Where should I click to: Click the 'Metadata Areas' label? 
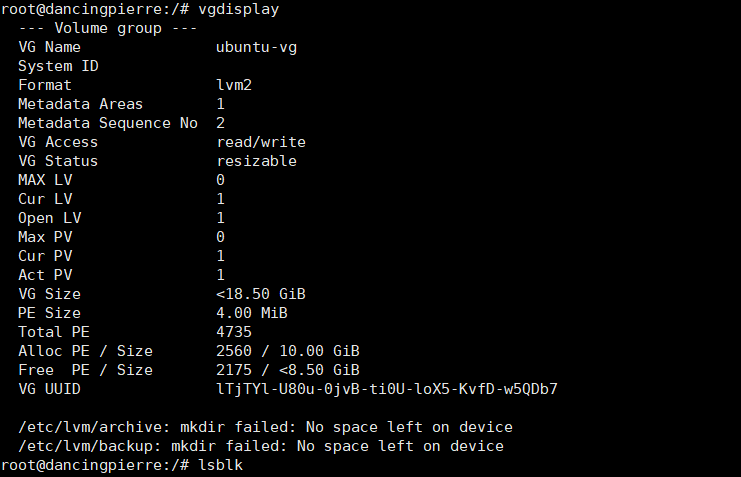coord(80,104)
